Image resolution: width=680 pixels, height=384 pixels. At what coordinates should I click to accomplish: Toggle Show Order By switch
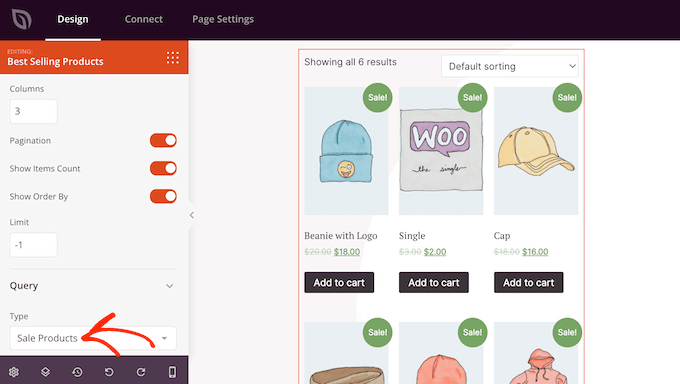(163, 196)
